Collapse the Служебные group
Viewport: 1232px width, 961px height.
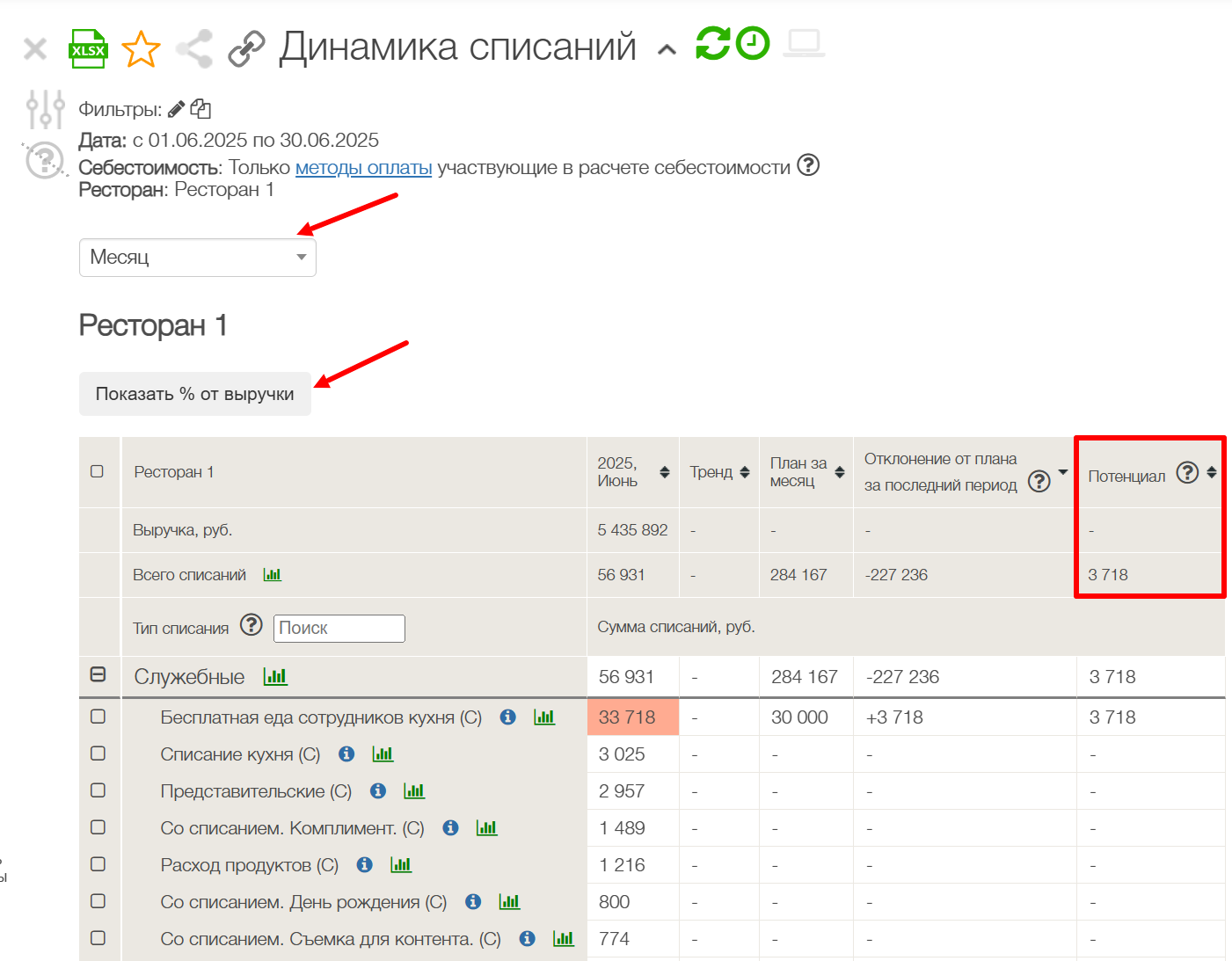point(98,674)
